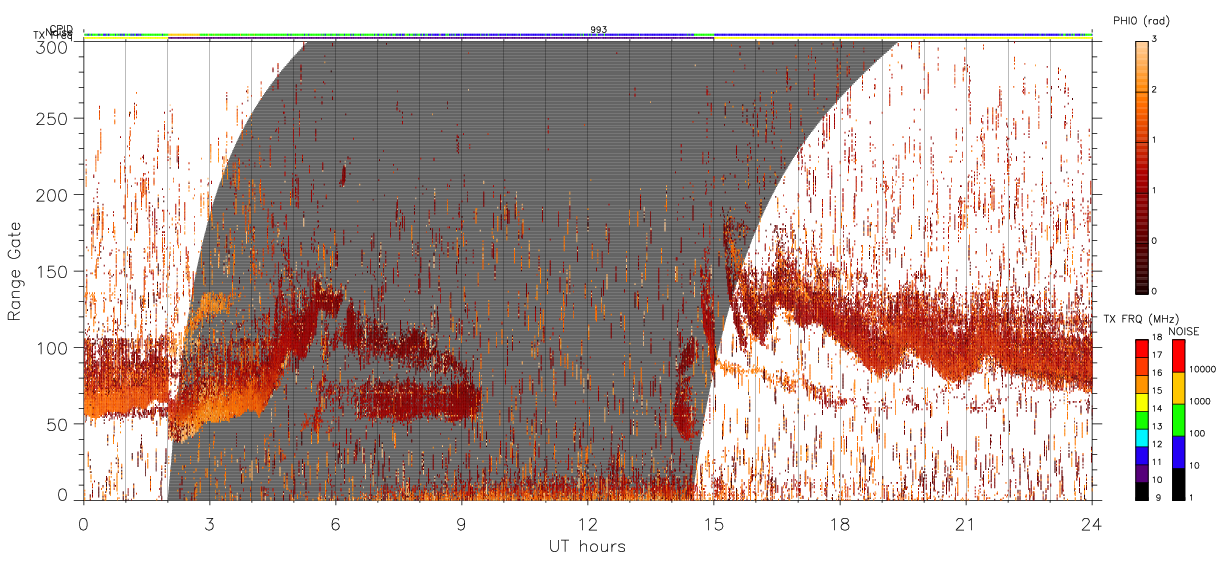The width and height of the screenshot is (1228, 567).
Task: Click the '993' CPID value above the plot
Action: tap(598, 30)
